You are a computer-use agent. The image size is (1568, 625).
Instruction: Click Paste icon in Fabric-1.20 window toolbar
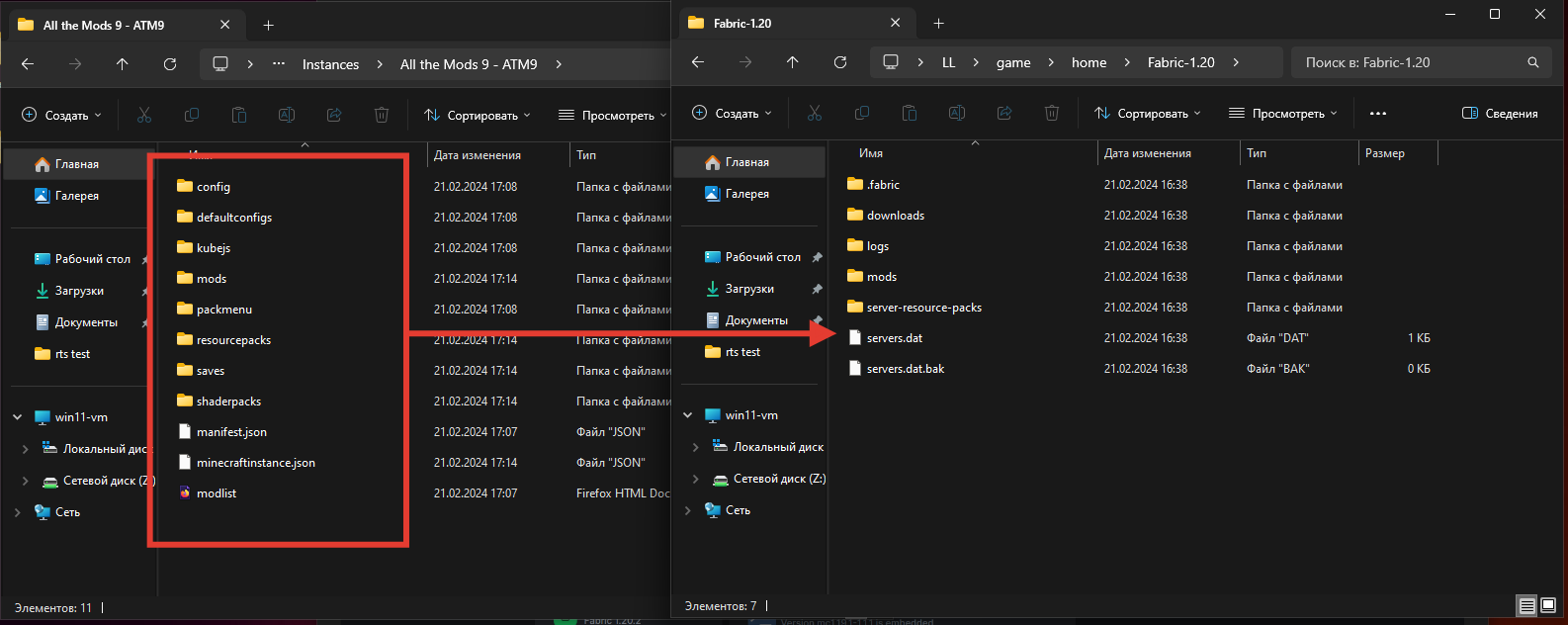[910, 114]
